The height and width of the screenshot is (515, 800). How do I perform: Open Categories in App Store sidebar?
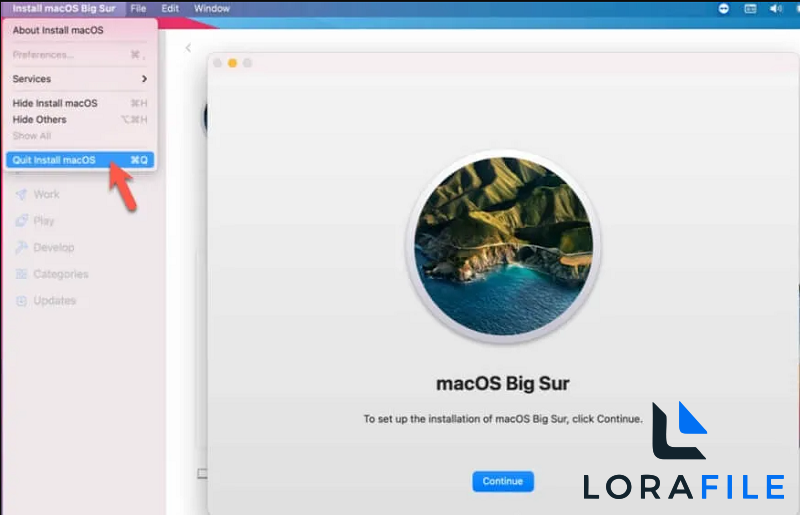pos(52,274)
